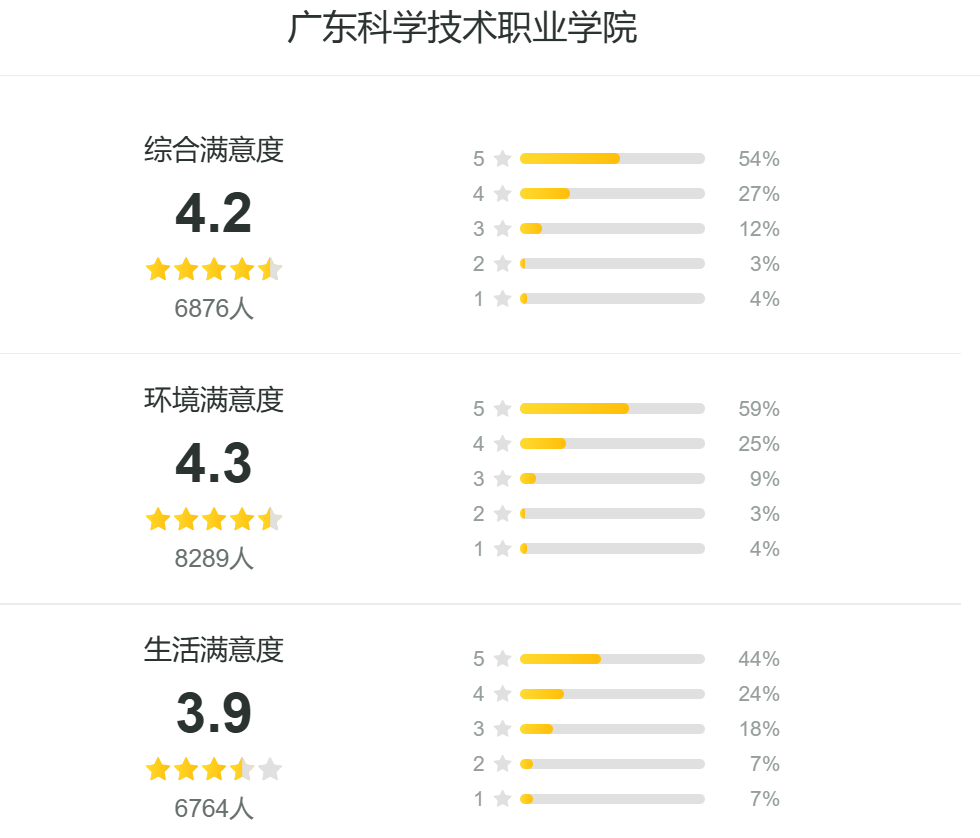Click the 综合满意度 heading
The image size is (980, 838).
214,150
